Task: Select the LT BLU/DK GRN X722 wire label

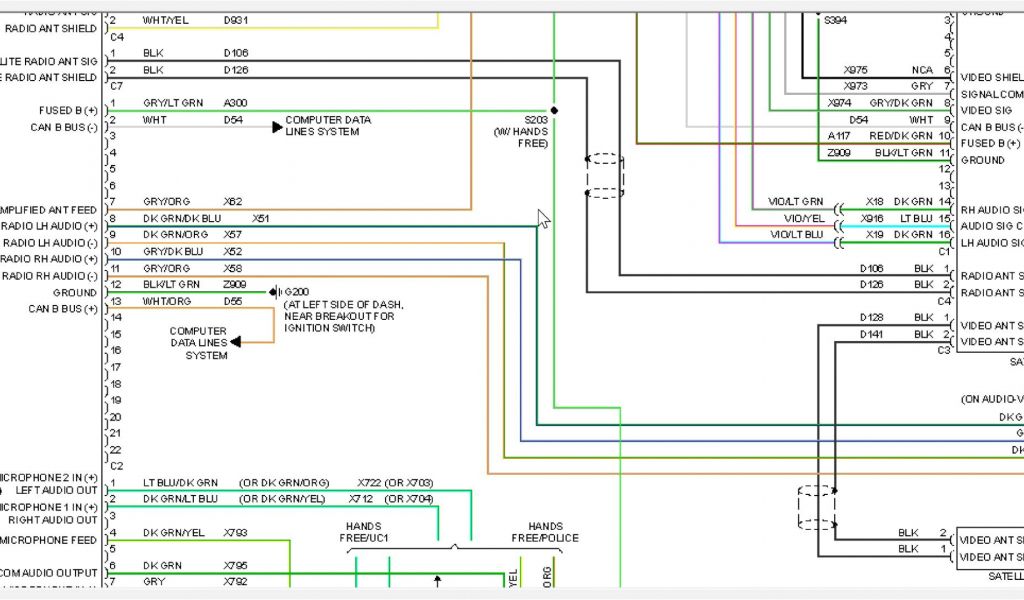Action: coord(180,482)
